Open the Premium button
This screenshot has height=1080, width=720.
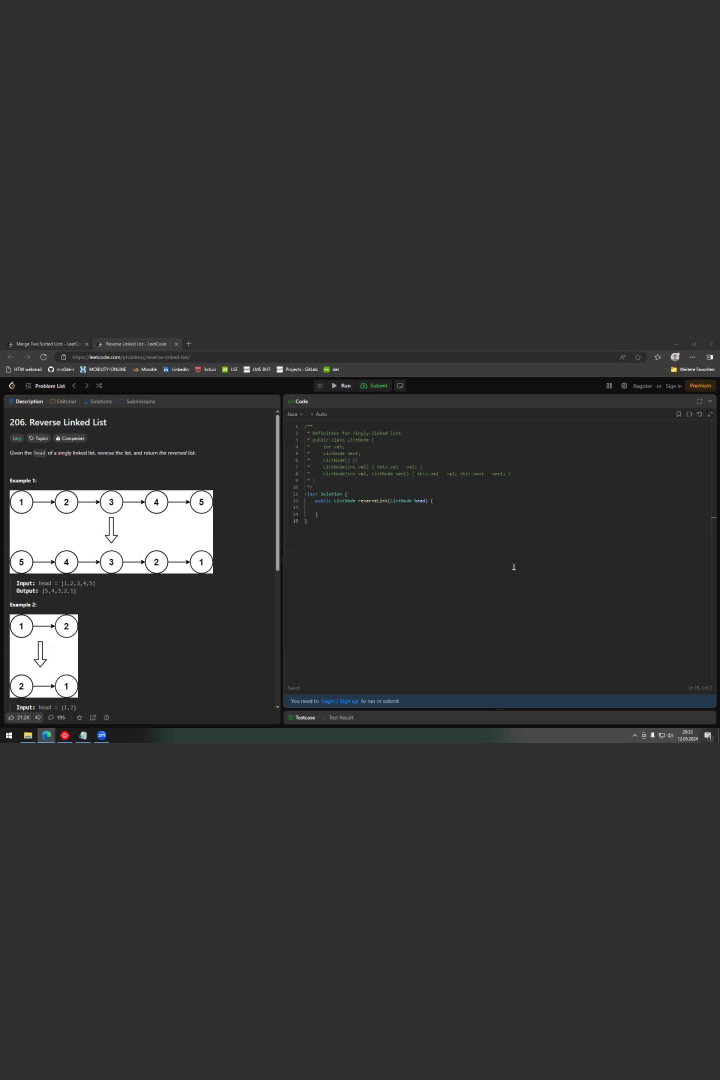click(700, 386)
